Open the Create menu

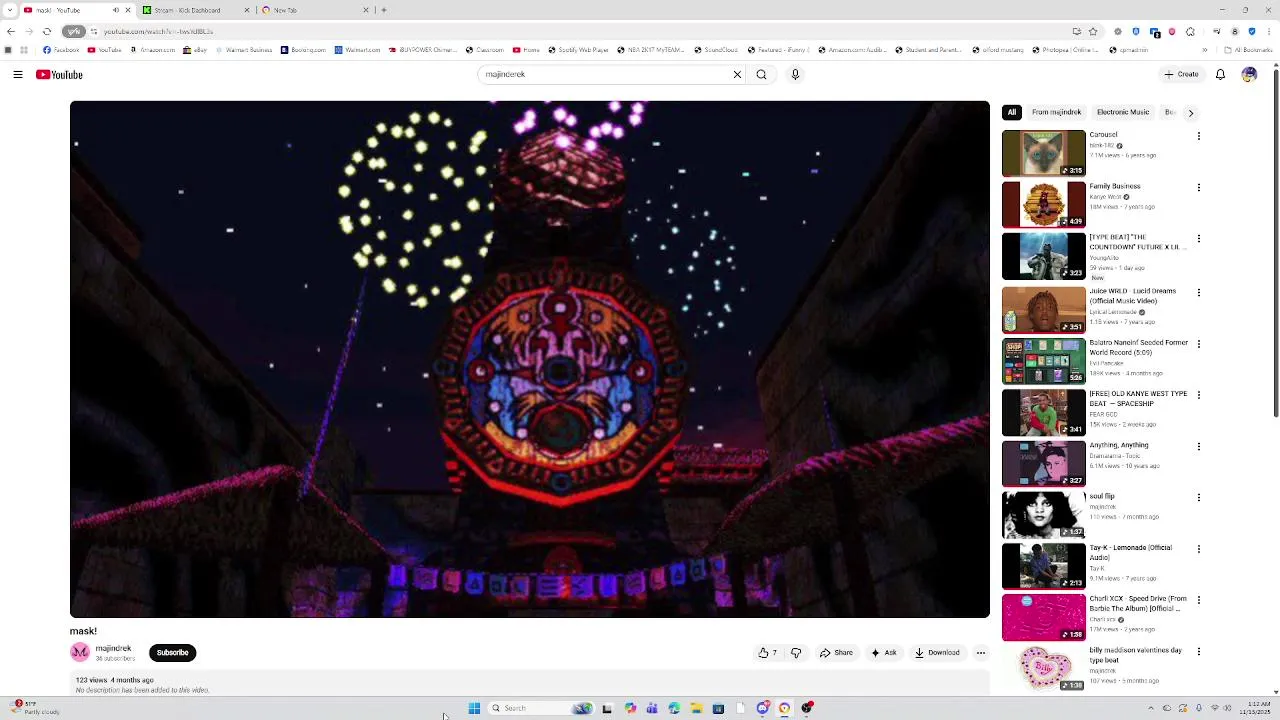tap(1181, 74)
